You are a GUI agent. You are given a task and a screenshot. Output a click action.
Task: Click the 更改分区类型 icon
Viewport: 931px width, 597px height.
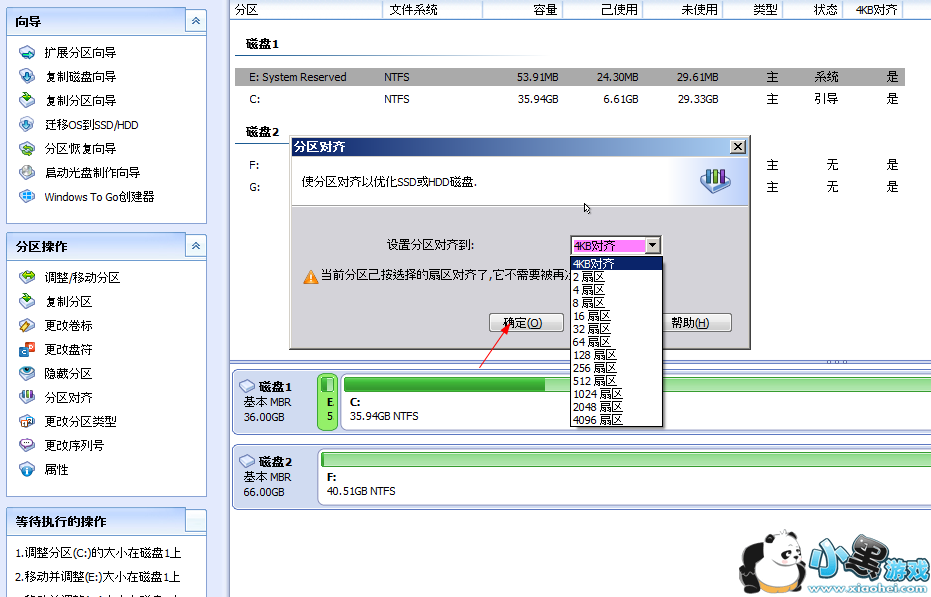(27, 421)
